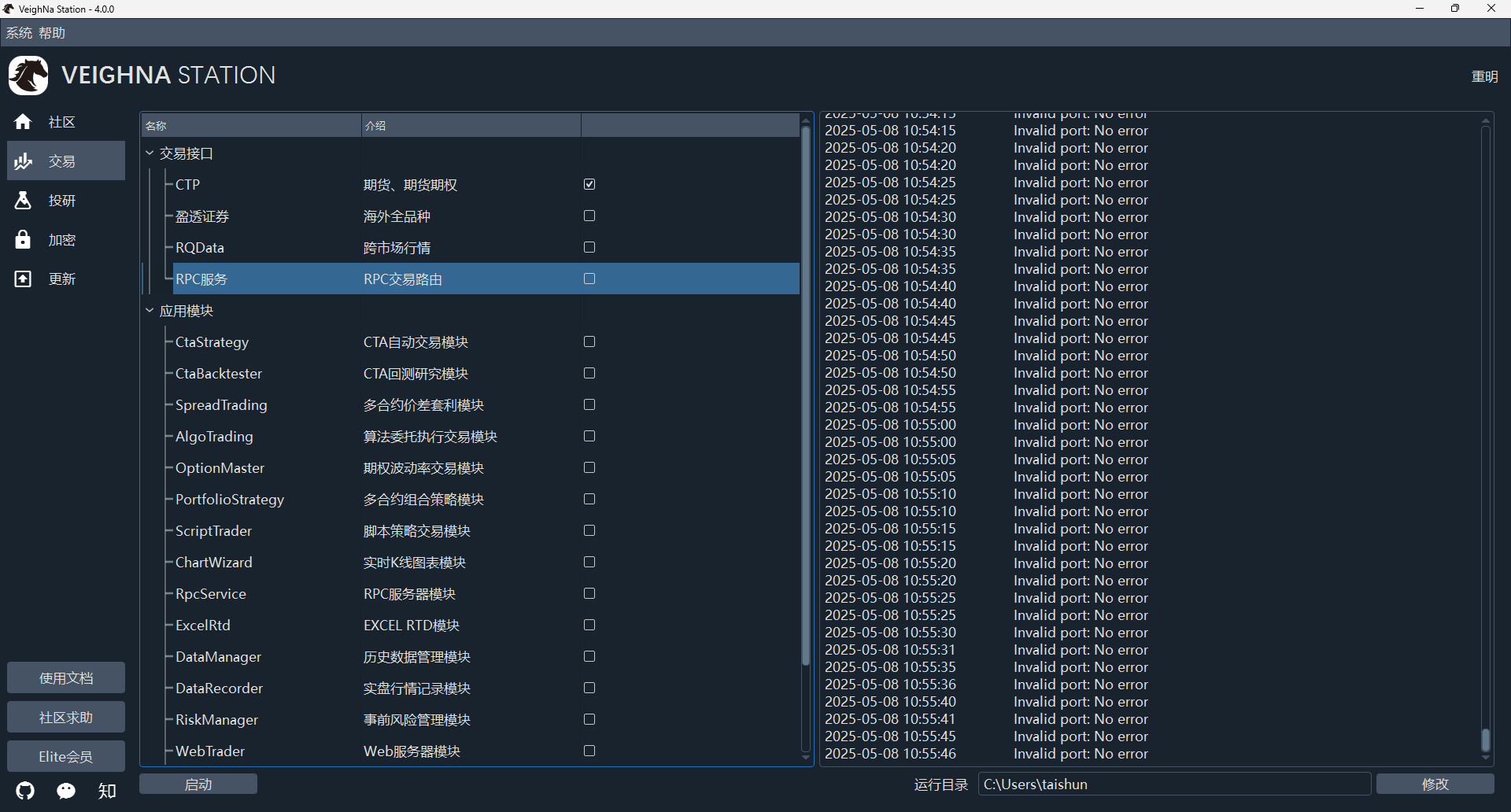The height and width of the screenshot is (812, 1511).
Task: Click the 介绍 column header
Action: [x=471, y=126]
